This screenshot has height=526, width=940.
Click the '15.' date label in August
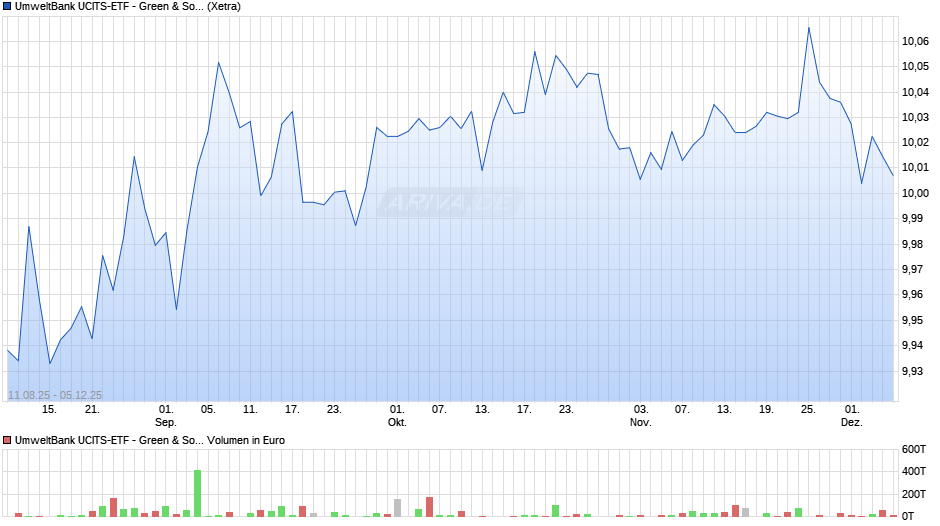[49, 410]
